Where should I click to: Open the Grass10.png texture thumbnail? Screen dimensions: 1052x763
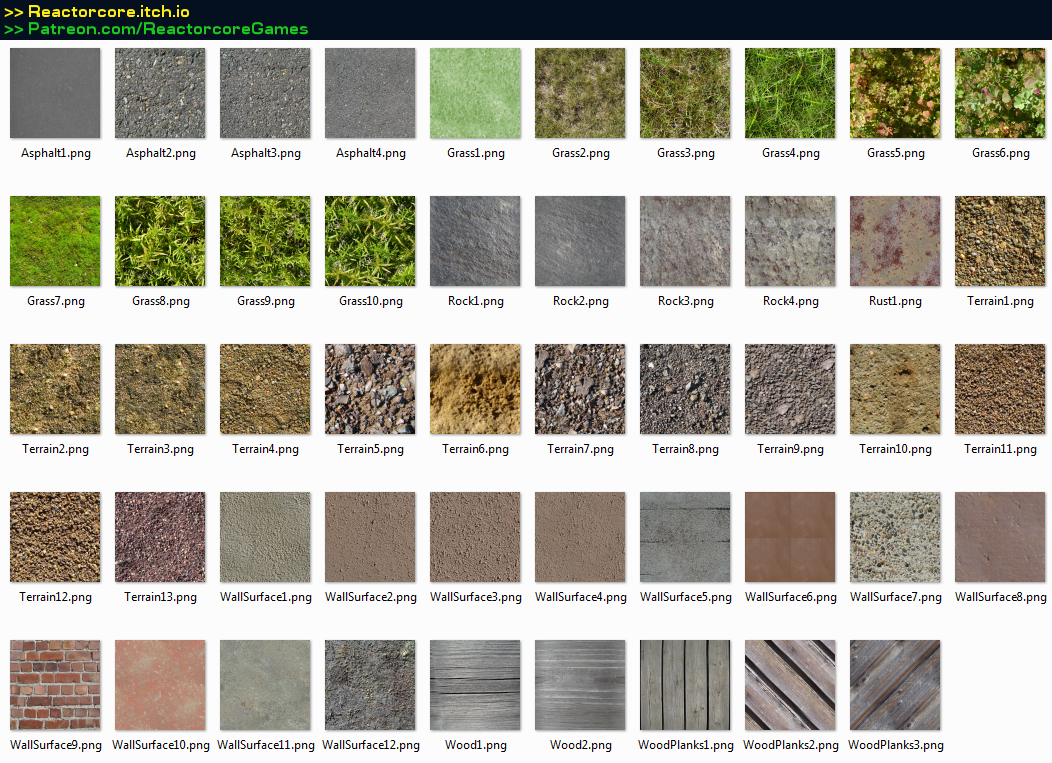click(x=370, y=241)
